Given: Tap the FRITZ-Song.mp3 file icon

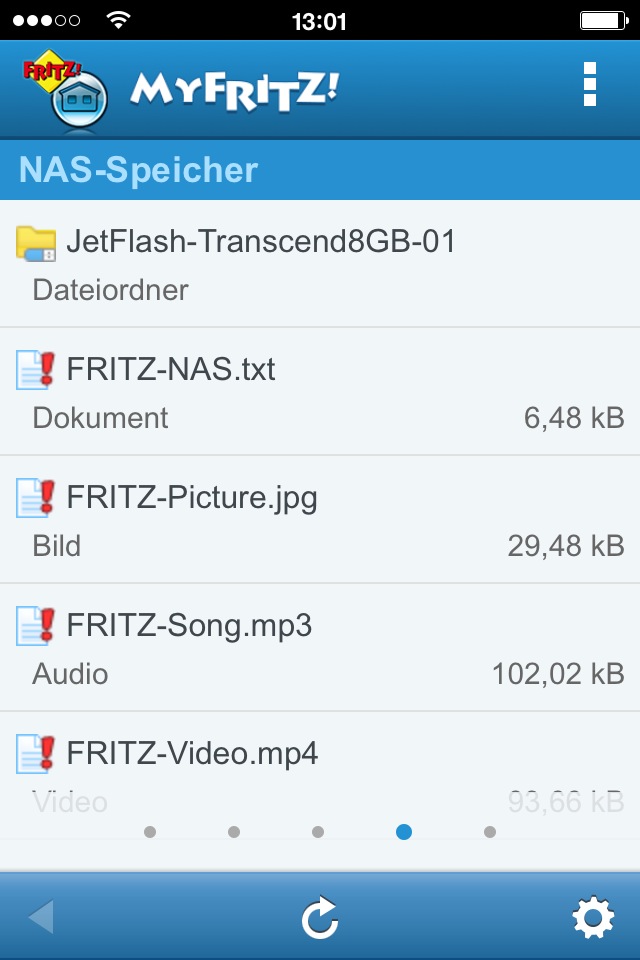Looking at the screenshot, I should 36,626.
